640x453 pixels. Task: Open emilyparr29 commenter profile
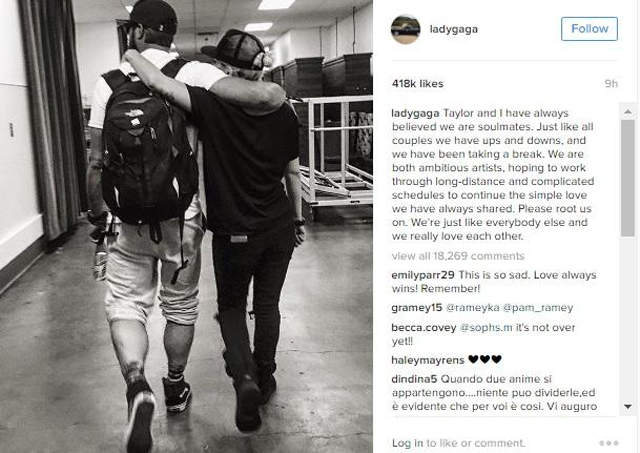point(423,275)
